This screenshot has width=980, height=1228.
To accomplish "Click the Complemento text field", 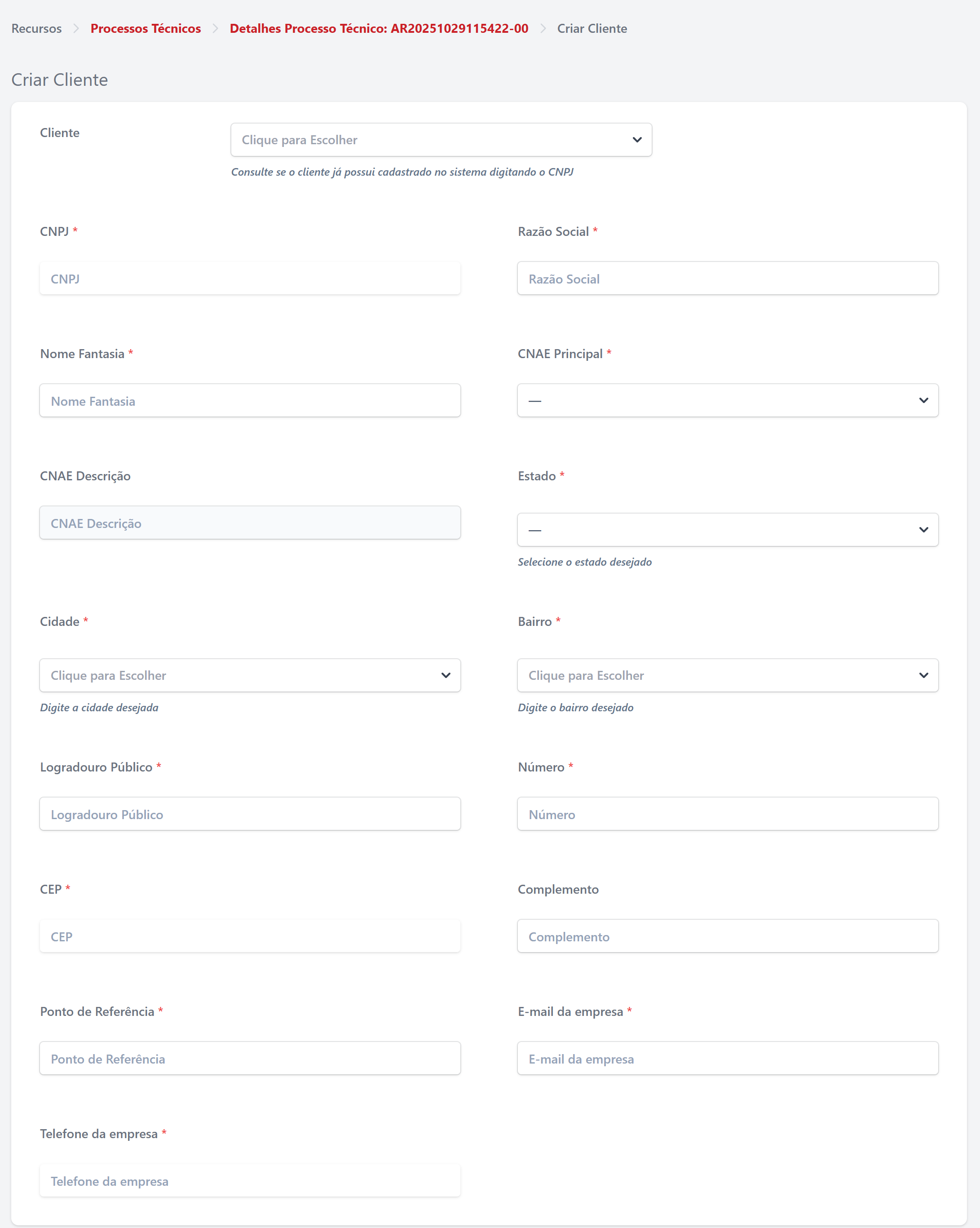I will [727, 936].
